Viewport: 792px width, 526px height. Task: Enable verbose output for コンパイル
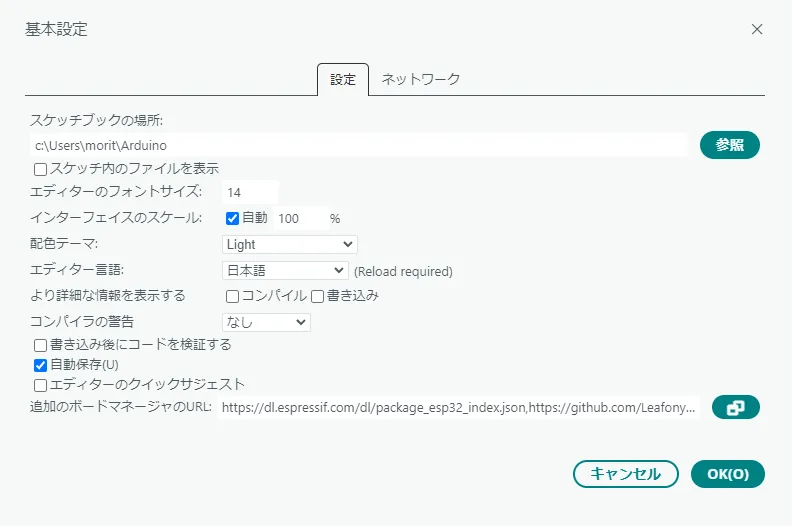pyautogui.click(x=232, y=296)
